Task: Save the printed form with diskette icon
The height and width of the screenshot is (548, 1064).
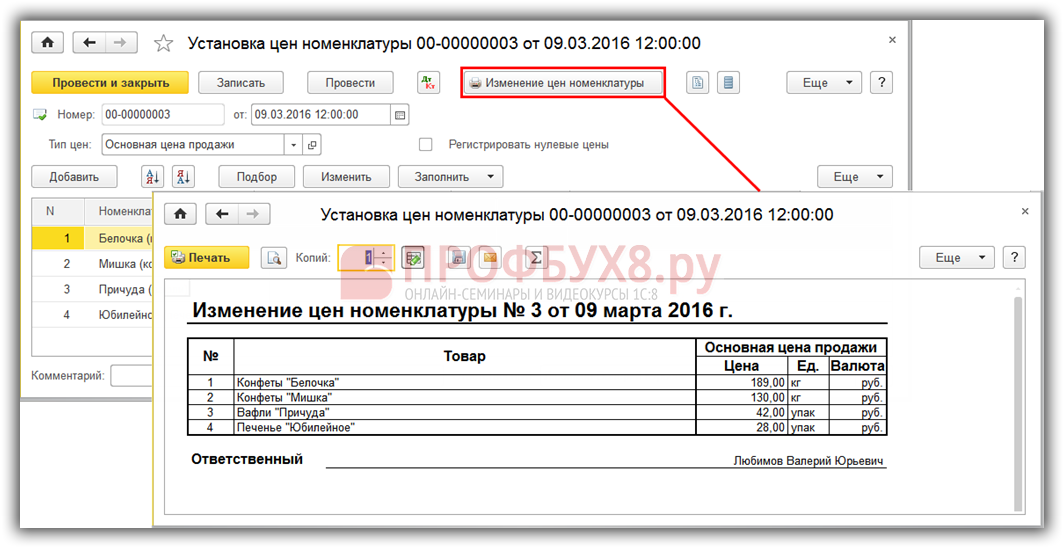Action: pyautogui.click(x=459, y=258)
